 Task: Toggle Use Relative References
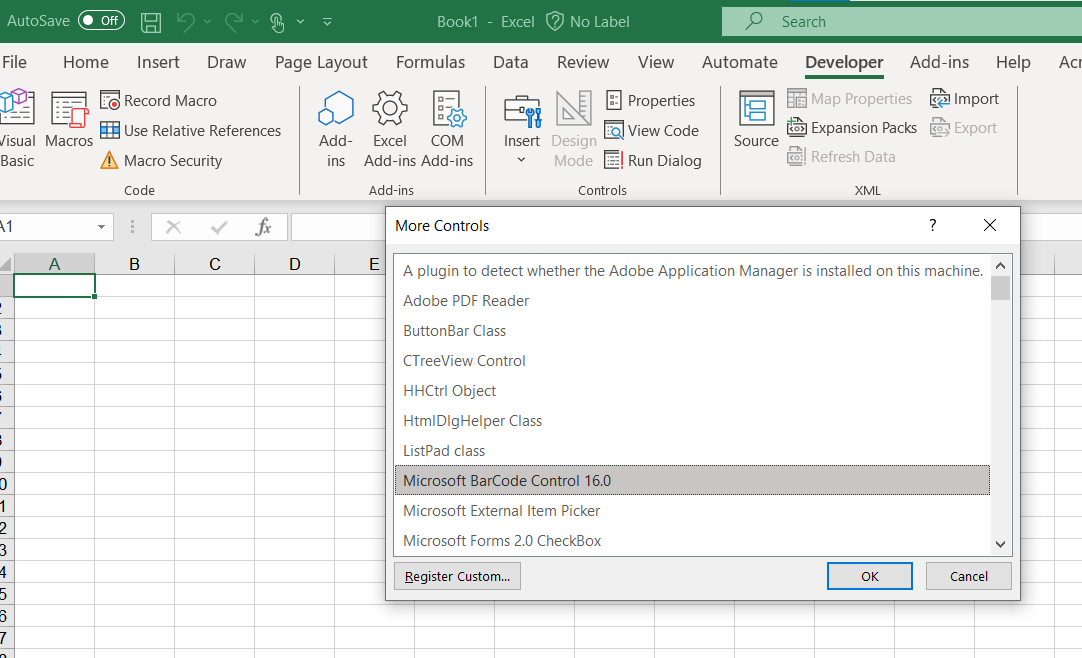[190, 130]
